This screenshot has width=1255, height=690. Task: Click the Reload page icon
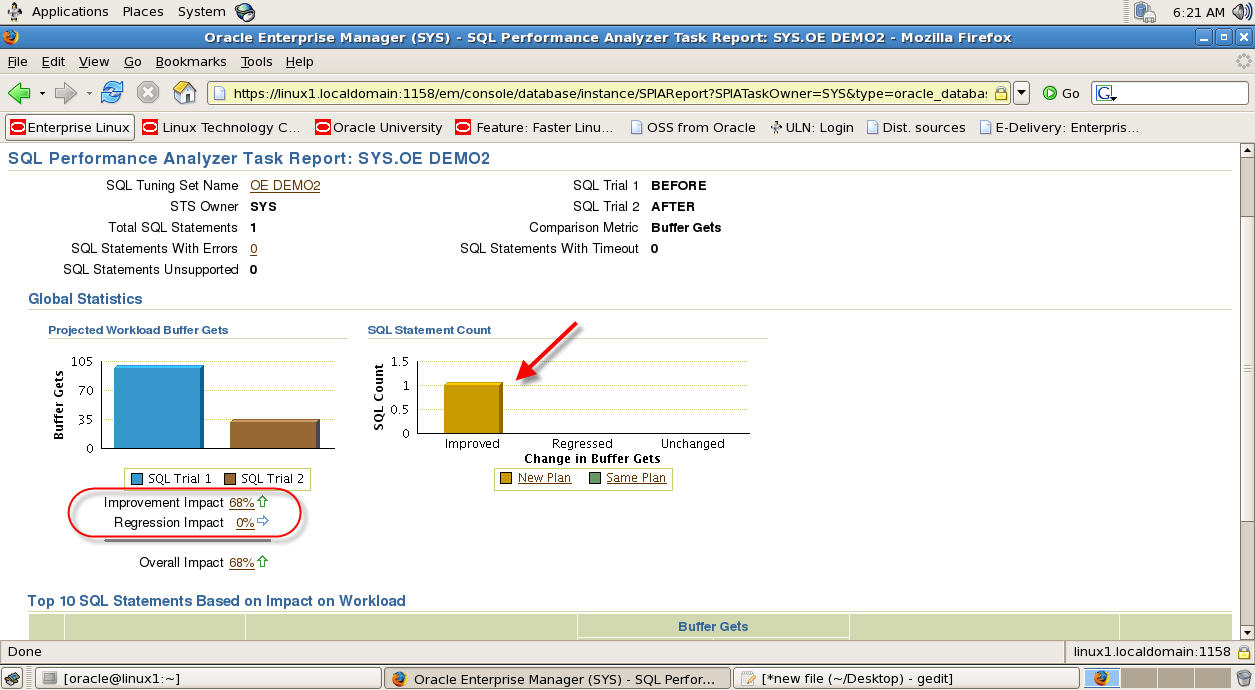pos(112,92)
